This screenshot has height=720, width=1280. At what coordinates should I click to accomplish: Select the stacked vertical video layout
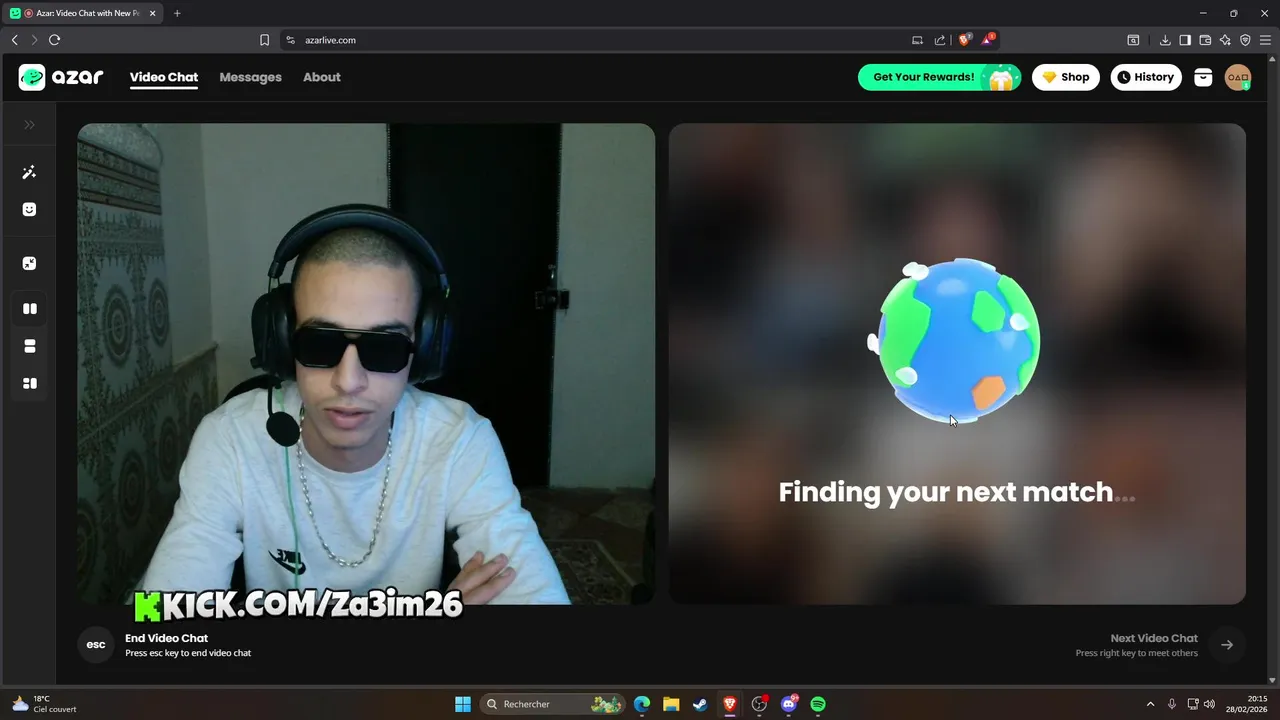pos(29,346)
